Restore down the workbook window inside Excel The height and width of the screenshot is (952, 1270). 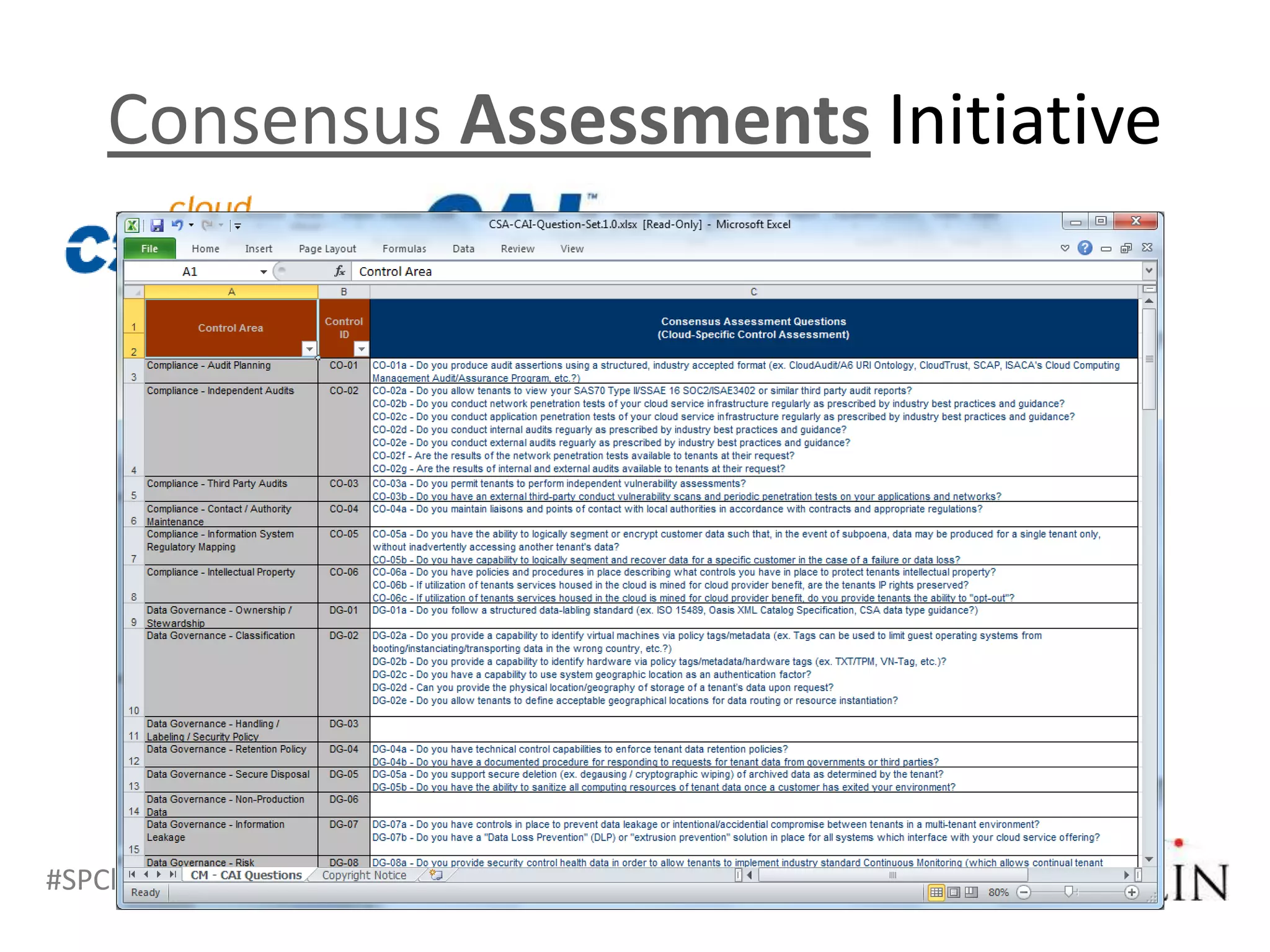1126,248
